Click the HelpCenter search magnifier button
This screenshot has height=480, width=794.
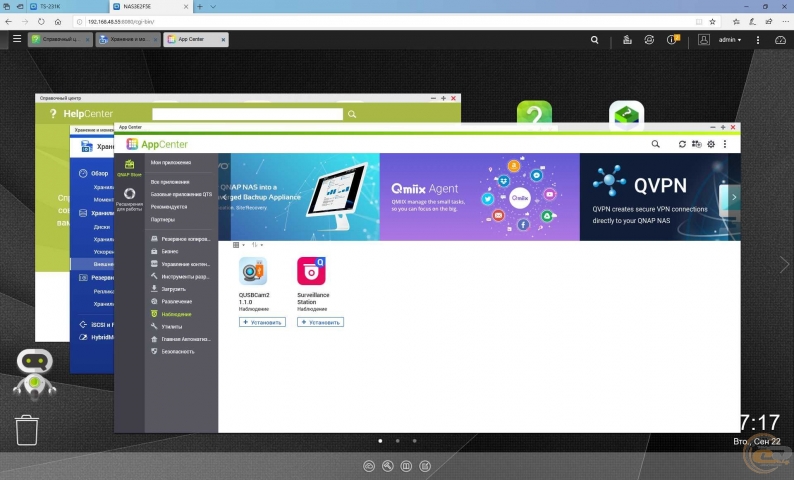click(x=352, y=114)
